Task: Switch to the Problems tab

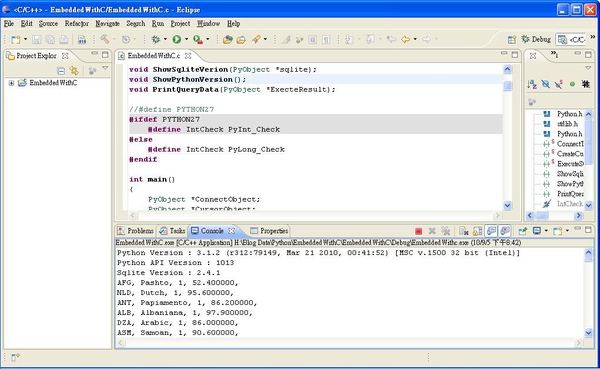Action: click(x=135, y=231)
